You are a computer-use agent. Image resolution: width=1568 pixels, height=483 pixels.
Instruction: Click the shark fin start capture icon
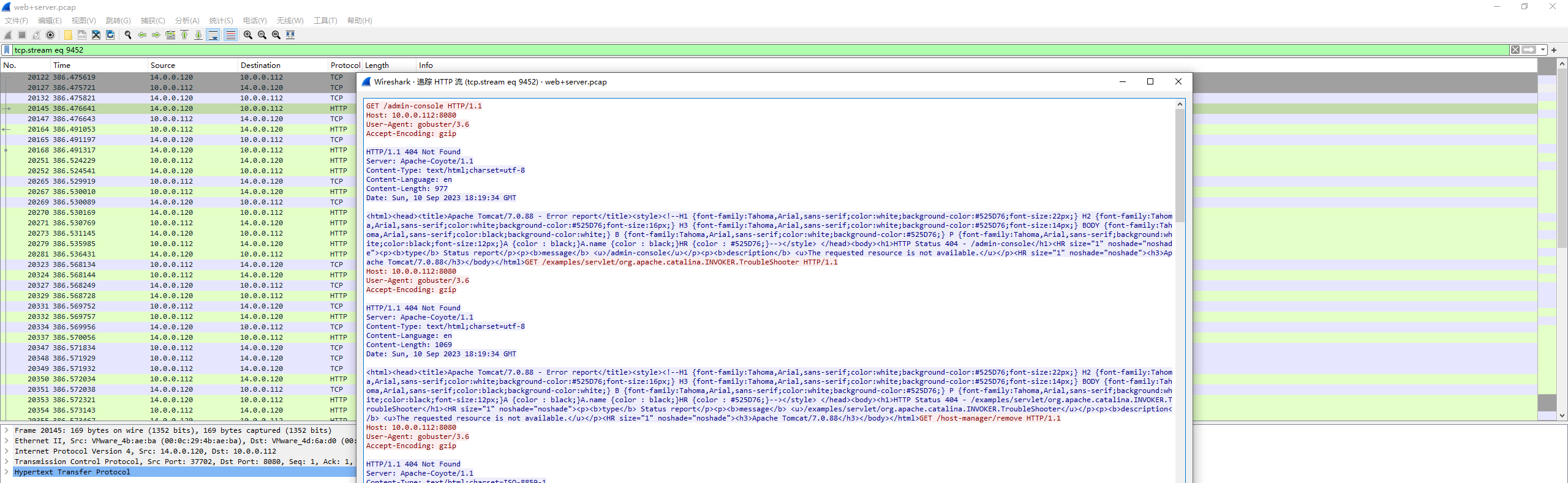8,35
